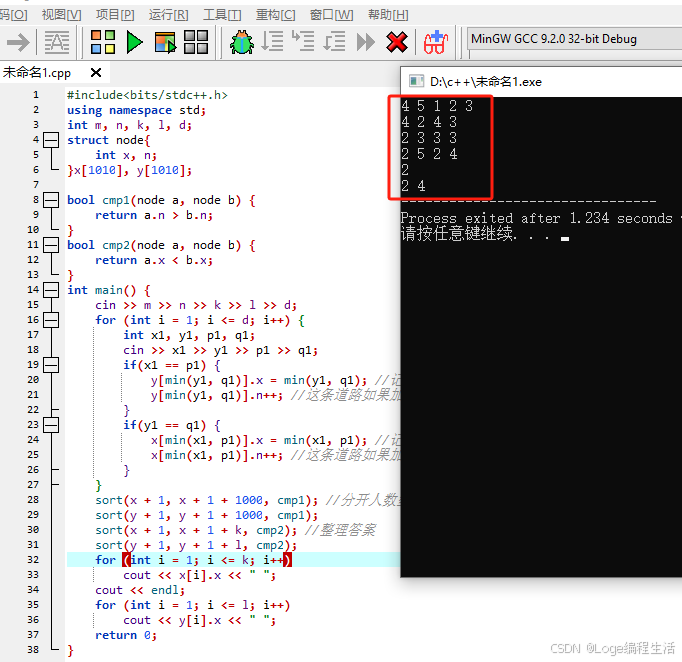Collapse the cmp2 function fold at line 11
Image resolution: width=682 pixels, height=662 pixels.
(51, 245)
